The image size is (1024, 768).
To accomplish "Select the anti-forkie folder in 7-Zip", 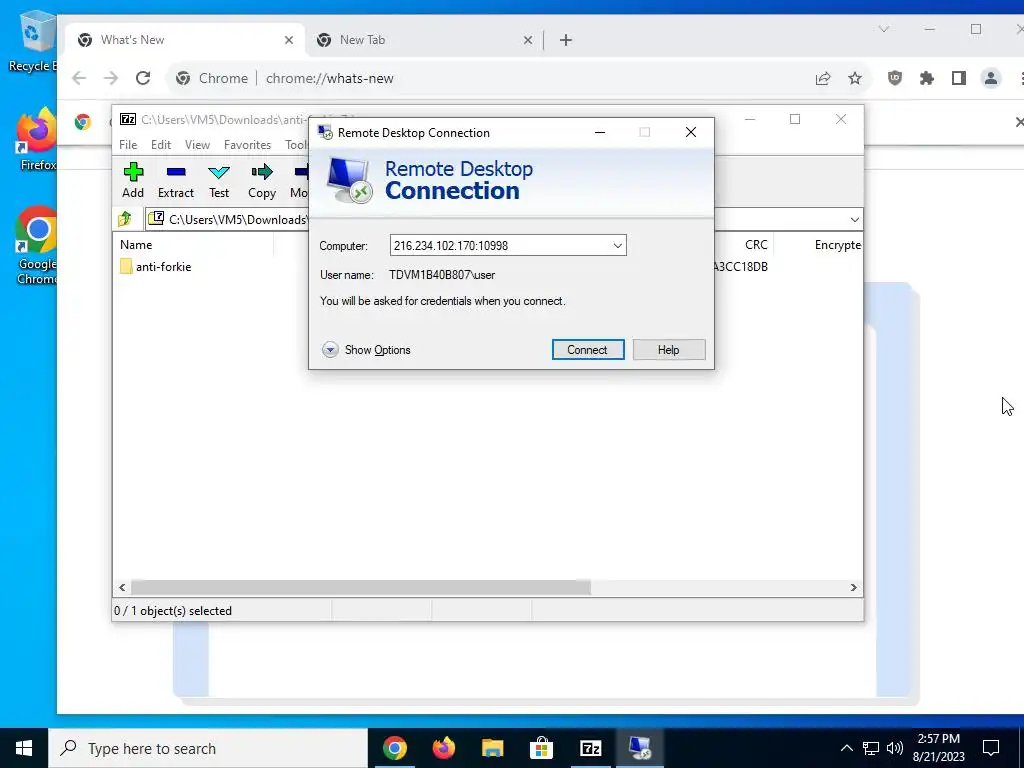I will [155, 266].
